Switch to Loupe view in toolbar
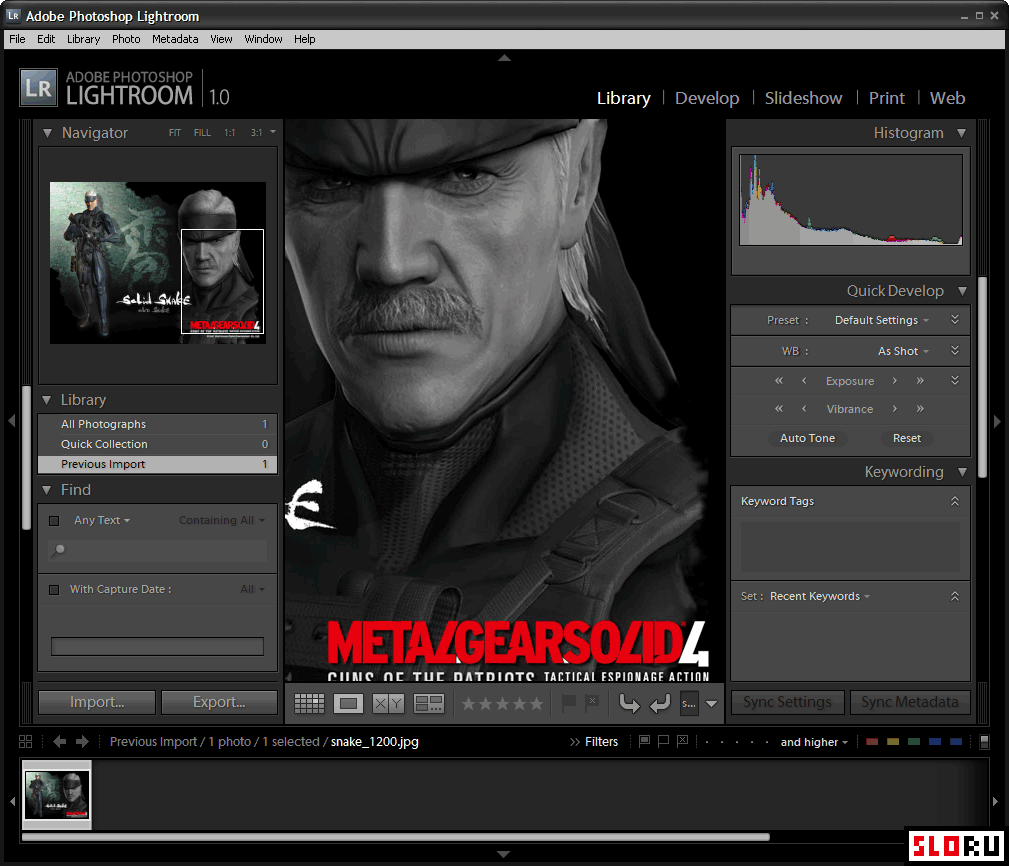Viewport: 1009px width, 866px height. pyautogui.click(x=348, y=703)
